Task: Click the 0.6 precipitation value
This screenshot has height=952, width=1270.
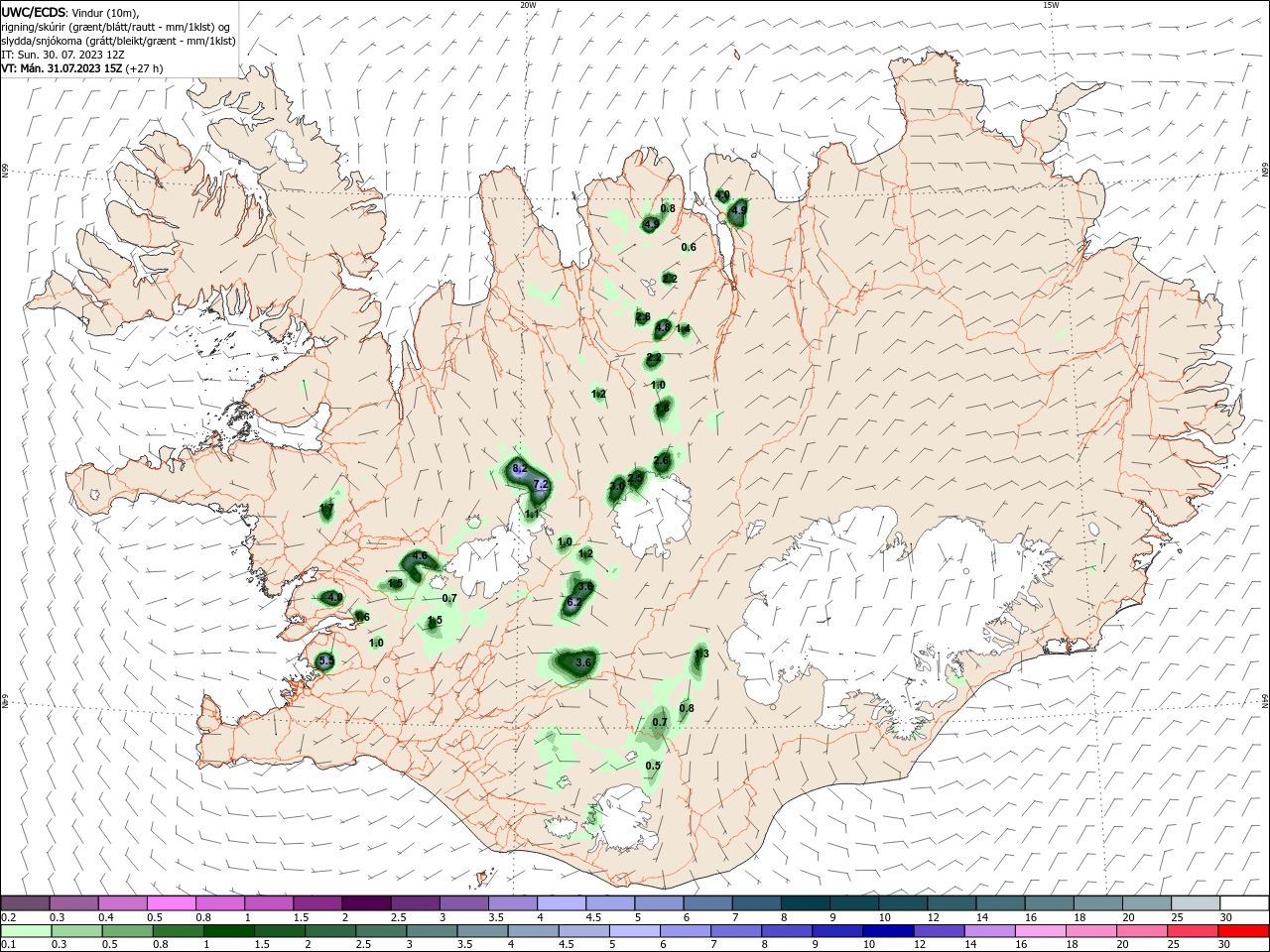Action: (689, 247)
